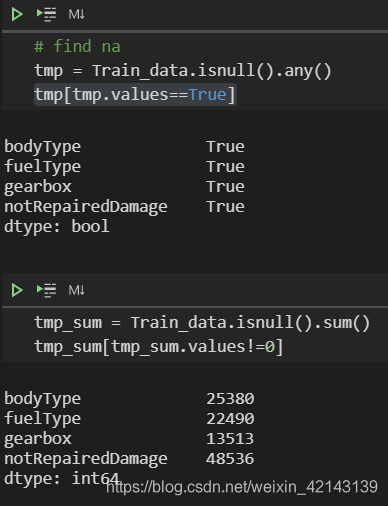Click notRepairedDamage True output row

(124, 207)
